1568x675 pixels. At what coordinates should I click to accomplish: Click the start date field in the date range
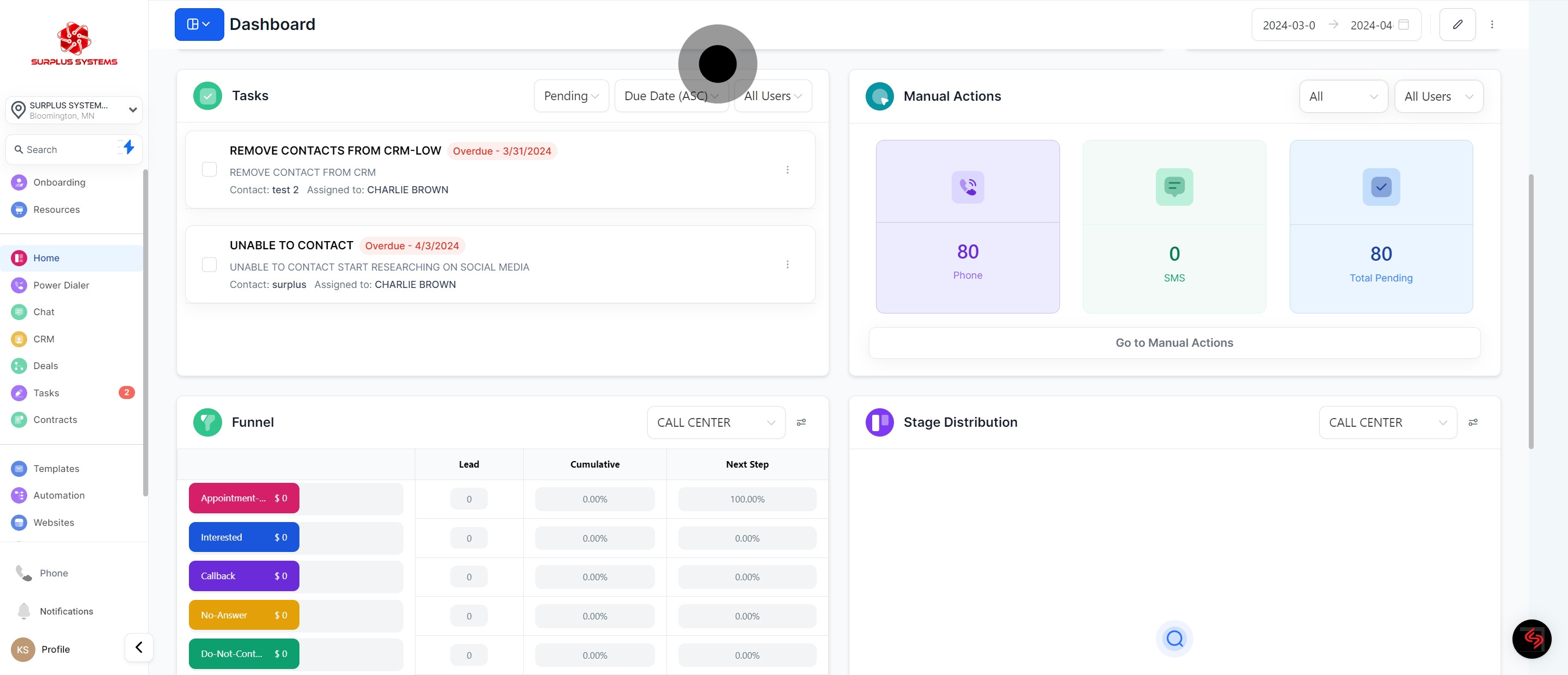1289,25
